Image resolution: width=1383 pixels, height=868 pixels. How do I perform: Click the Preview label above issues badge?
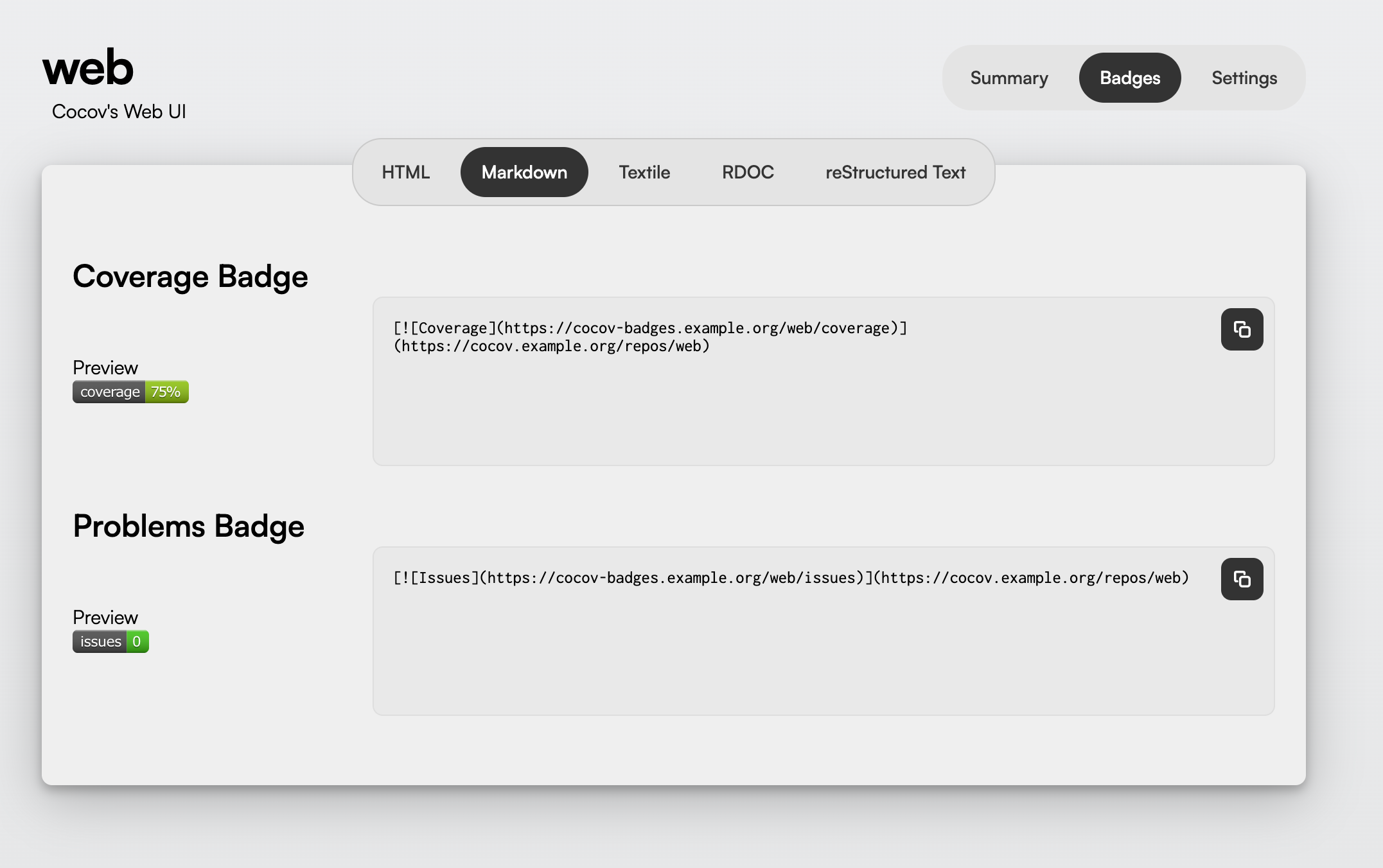pos(105,618)
